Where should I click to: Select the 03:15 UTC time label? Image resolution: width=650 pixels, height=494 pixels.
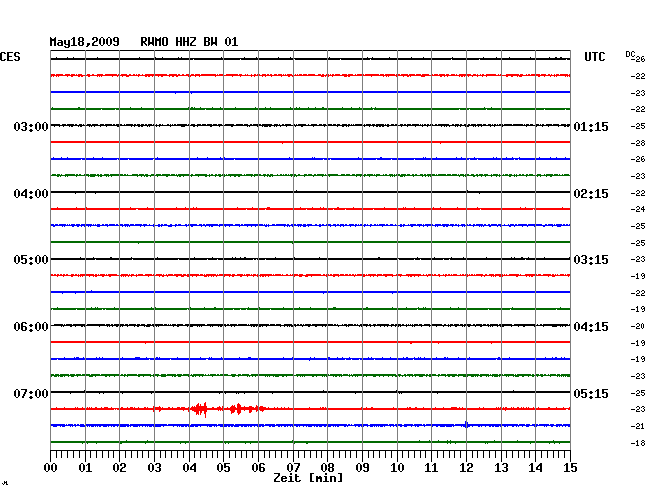(591, 260)
